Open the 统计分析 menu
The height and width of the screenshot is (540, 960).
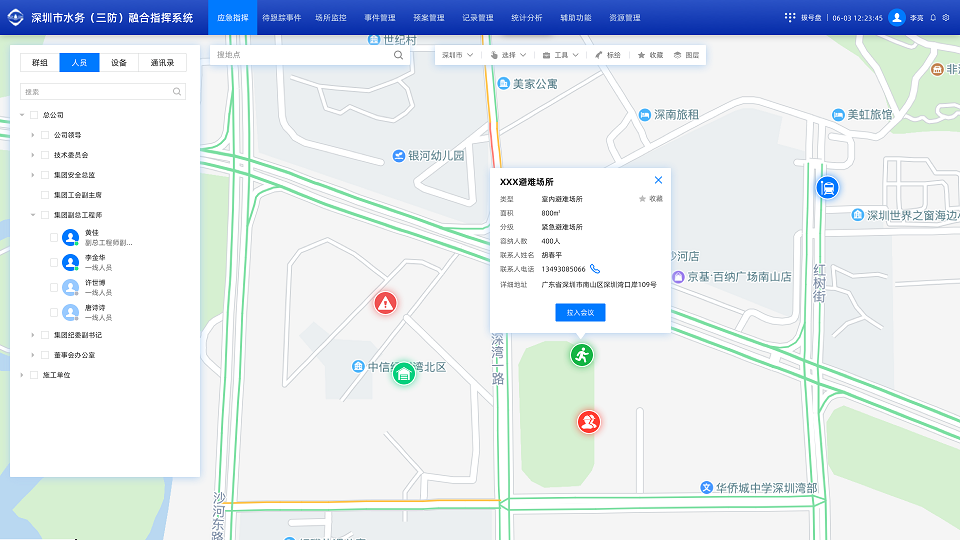pos(526,18)
